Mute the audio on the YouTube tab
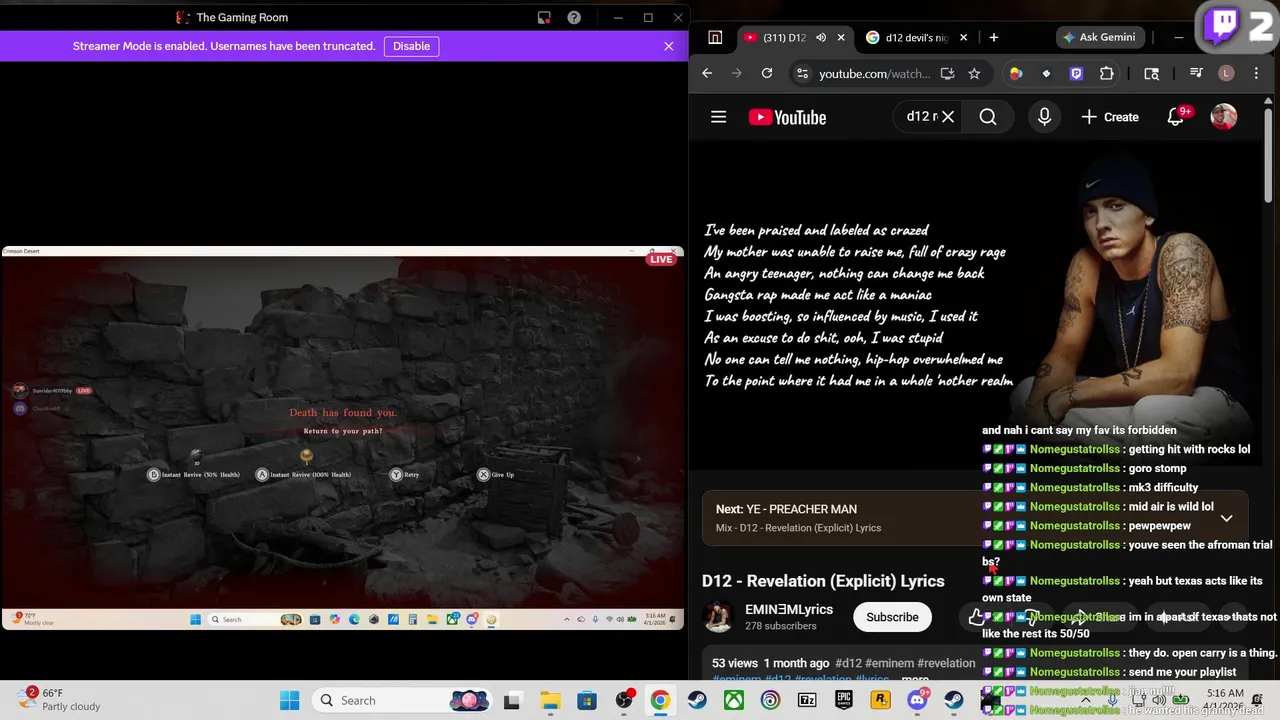The width and height of the screenshot is (1280, 720). pyautogui.click(x=821, y=37)
